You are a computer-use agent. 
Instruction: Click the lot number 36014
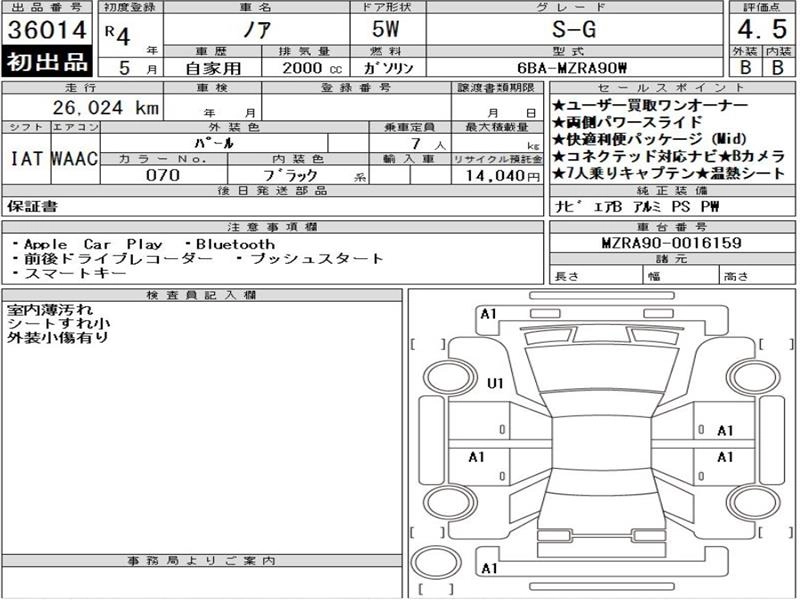[47, 30]
